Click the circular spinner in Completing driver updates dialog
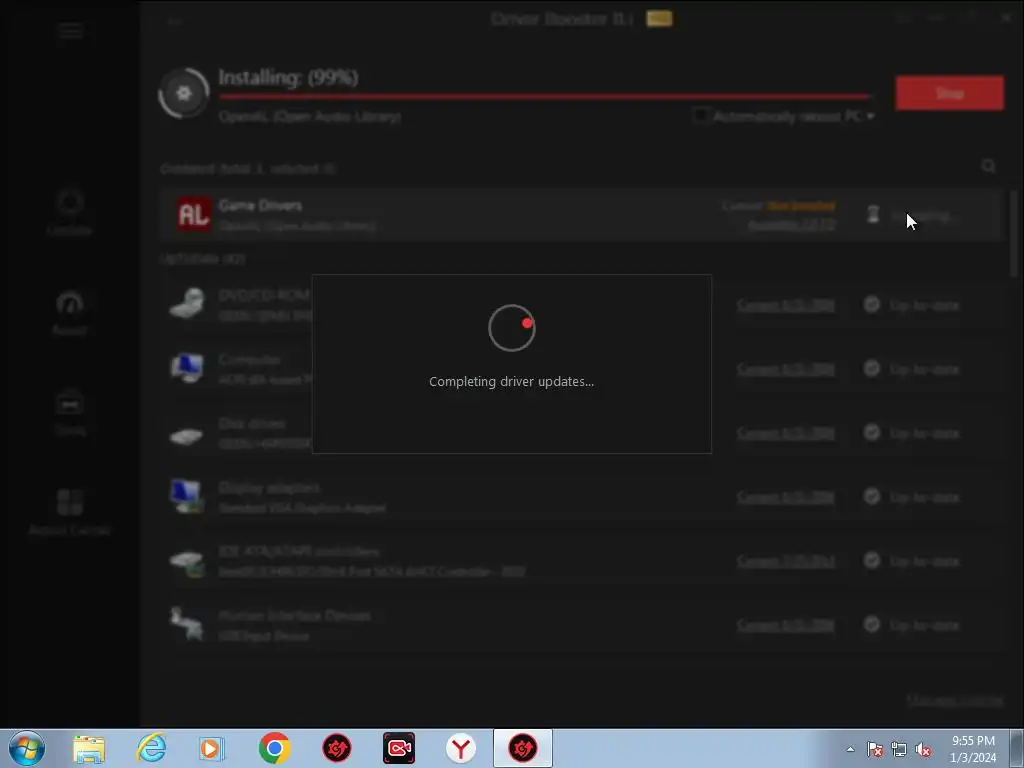Screen dimensions: 1024x768 point(511,328)
